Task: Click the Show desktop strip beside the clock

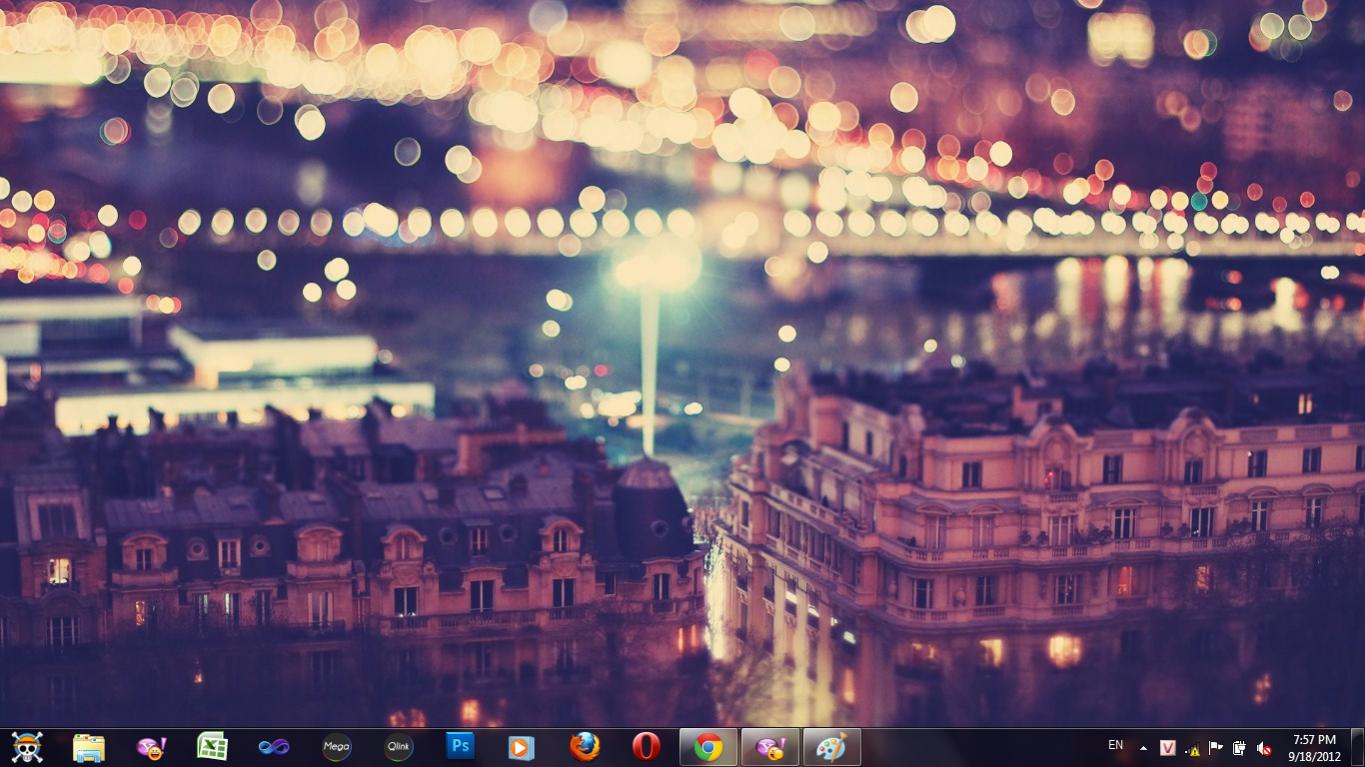Action: tap(1357, 748)
